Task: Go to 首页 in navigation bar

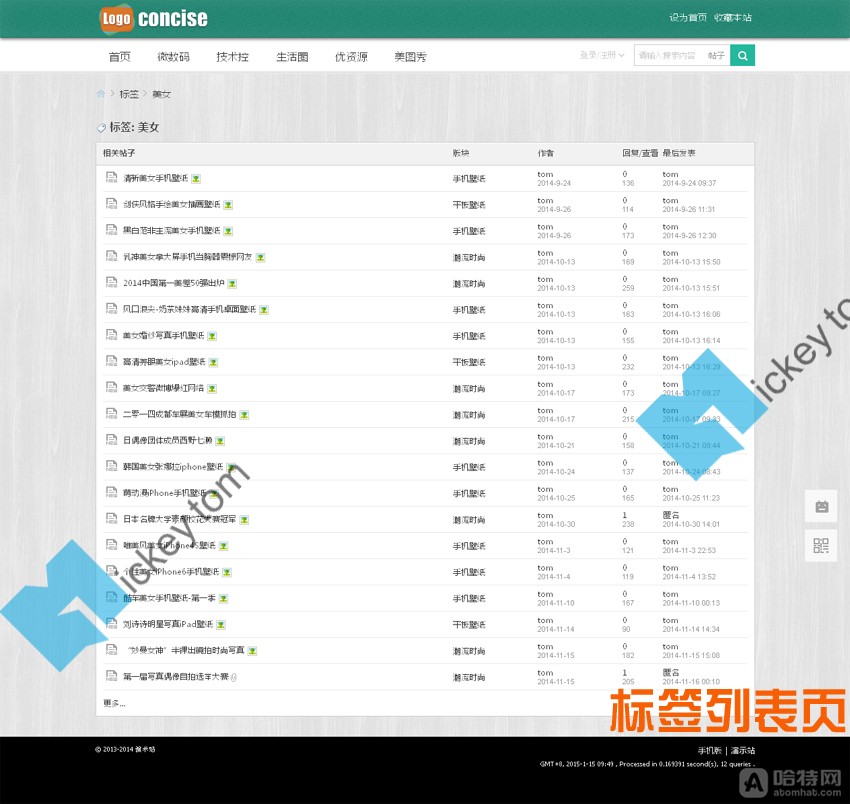Action: pyautogui.click(x=120, y=56)
